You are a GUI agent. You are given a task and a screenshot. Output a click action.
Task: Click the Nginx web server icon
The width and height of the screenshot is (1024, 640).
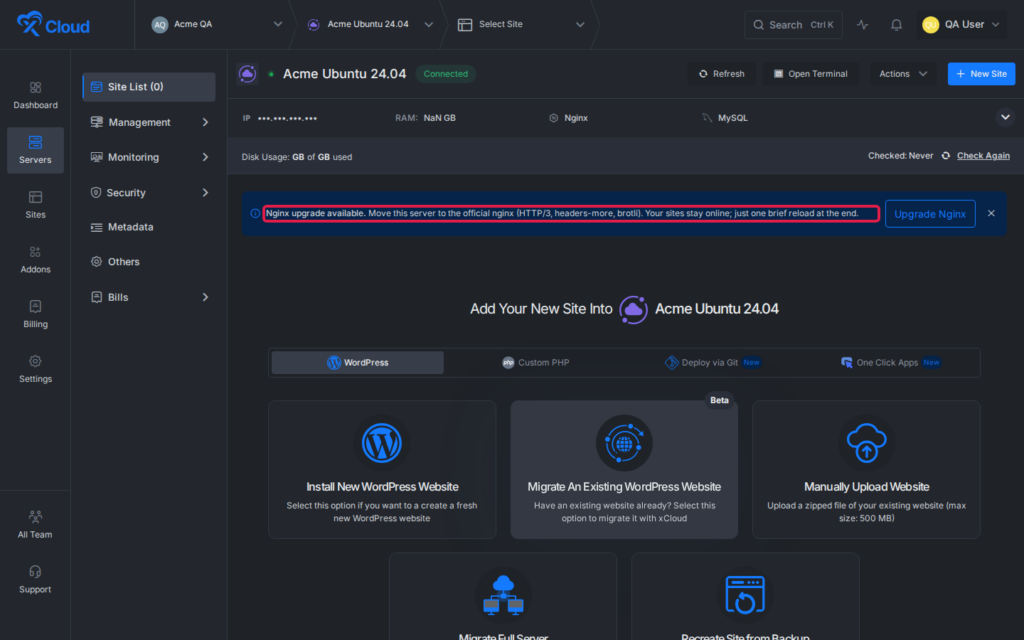[x=554, y=118]
